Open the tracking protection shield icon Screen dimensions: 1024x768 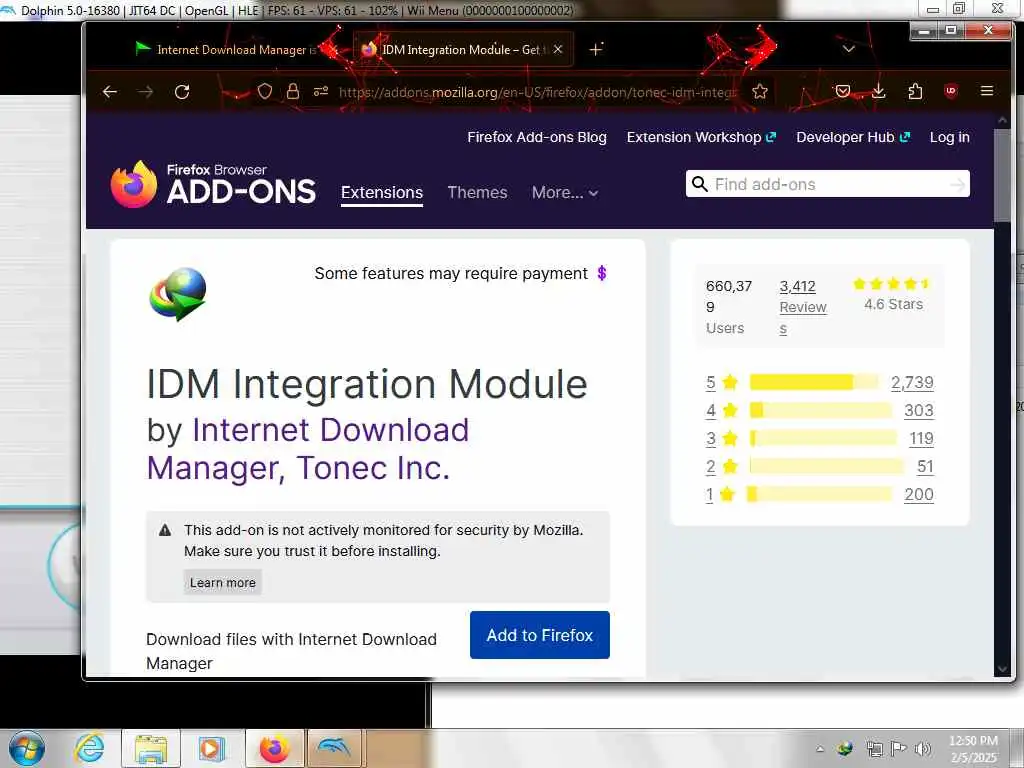coord(264,91)
